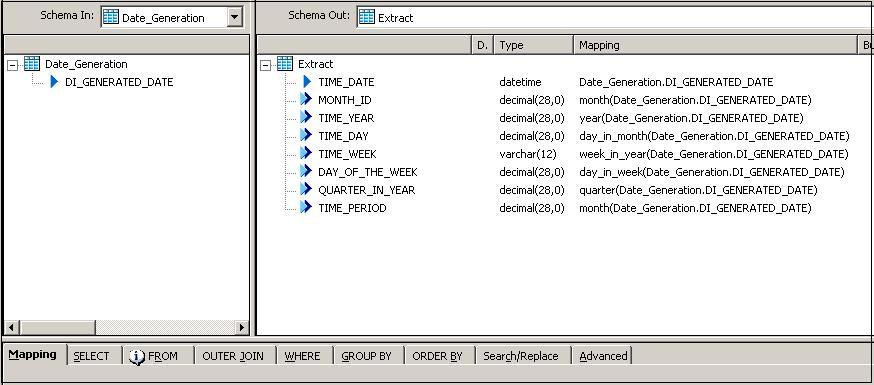The height and width of the screenshot is (385, 874).
Task: Select the DAY_OF_THE_WEEK output column
Action: click(x=368, y=172)
